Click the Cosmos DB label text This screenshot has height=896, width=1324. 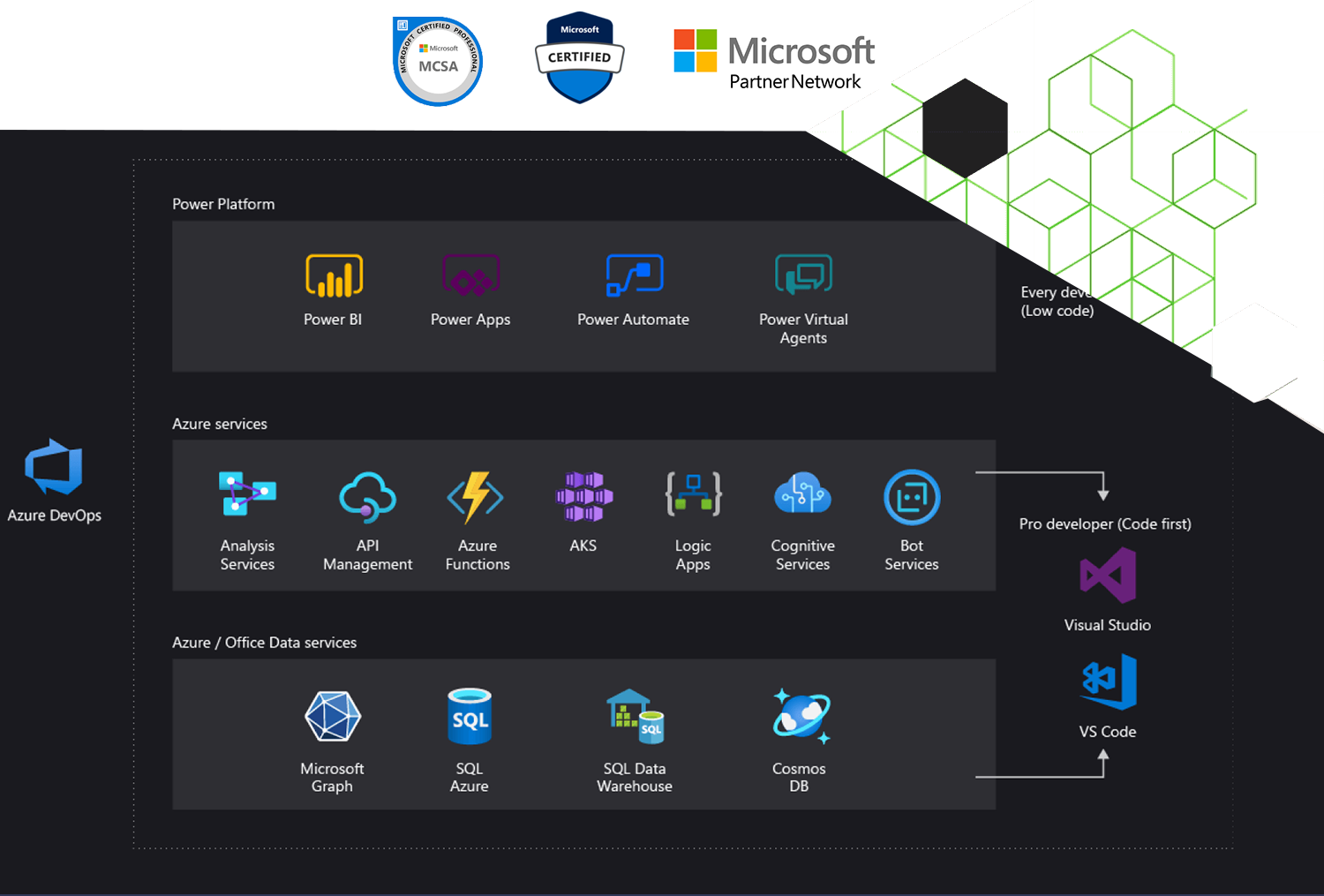[799, 777]
